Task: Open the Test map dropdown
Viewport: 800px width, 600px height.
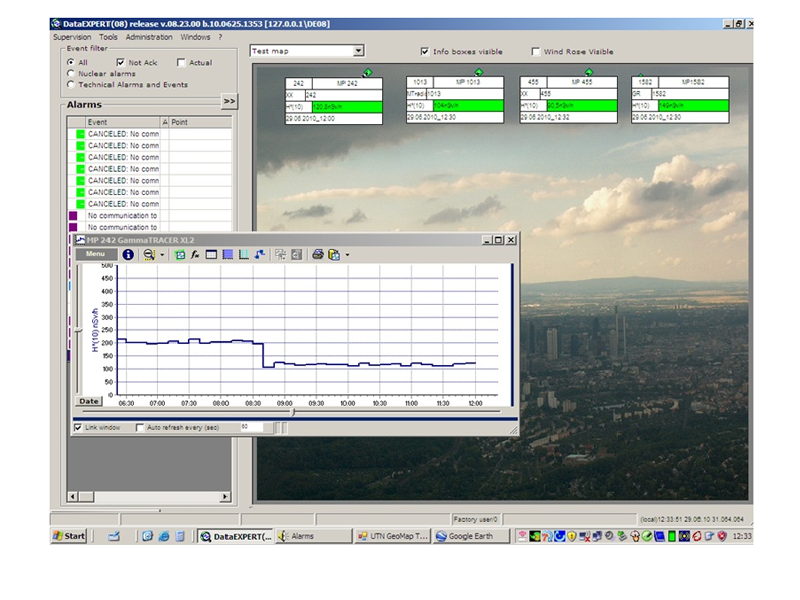Action: 360,50
